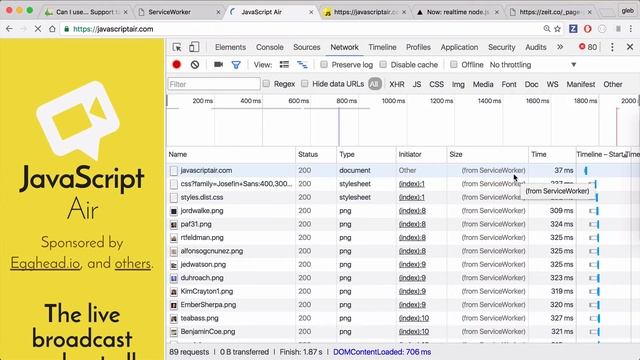Click the inspect element picker icon
This screenshot has width=640, height=360.
[x=177, y=47]
